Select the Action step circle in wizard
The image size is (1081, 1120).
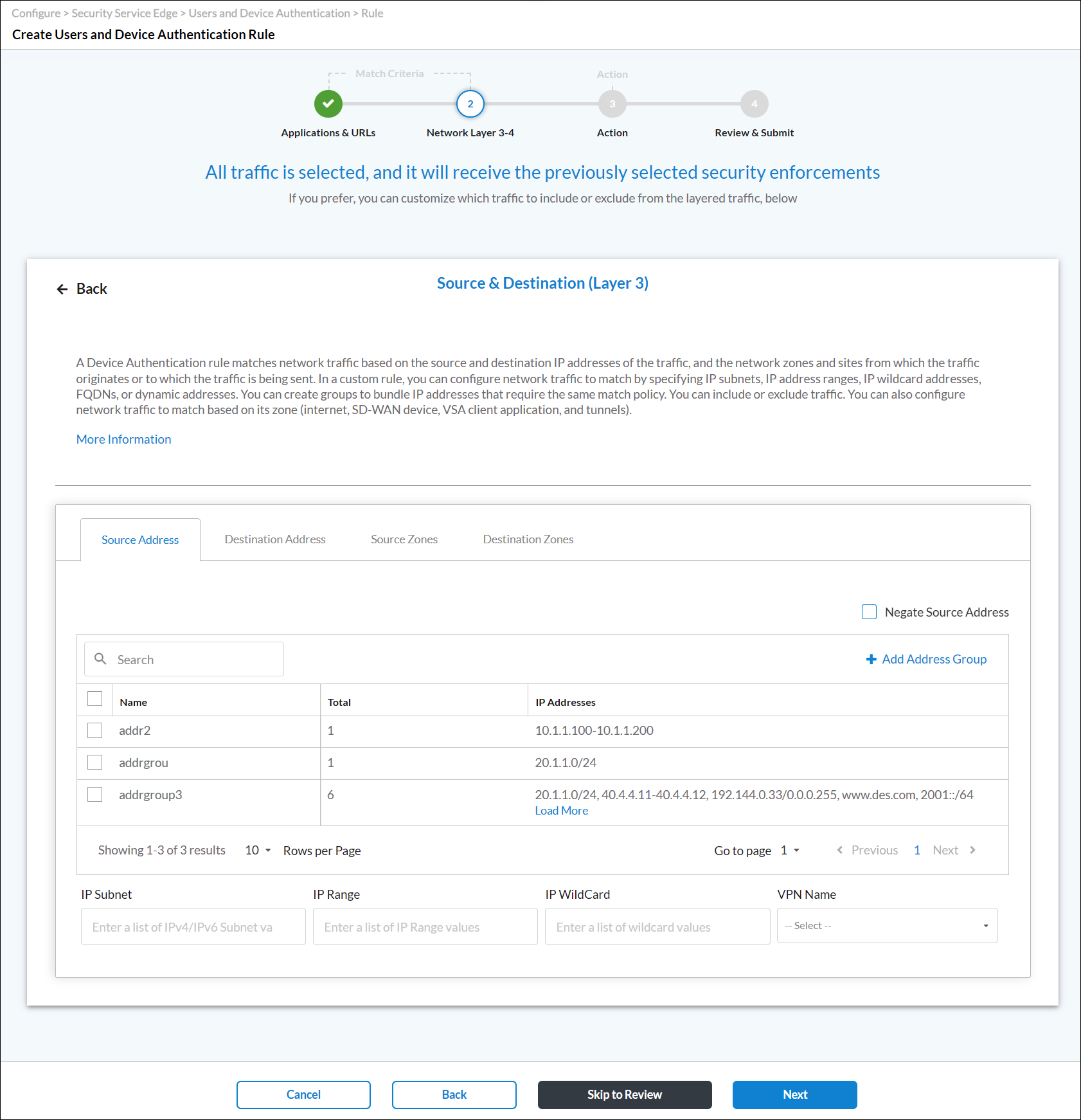coord(612,104)
